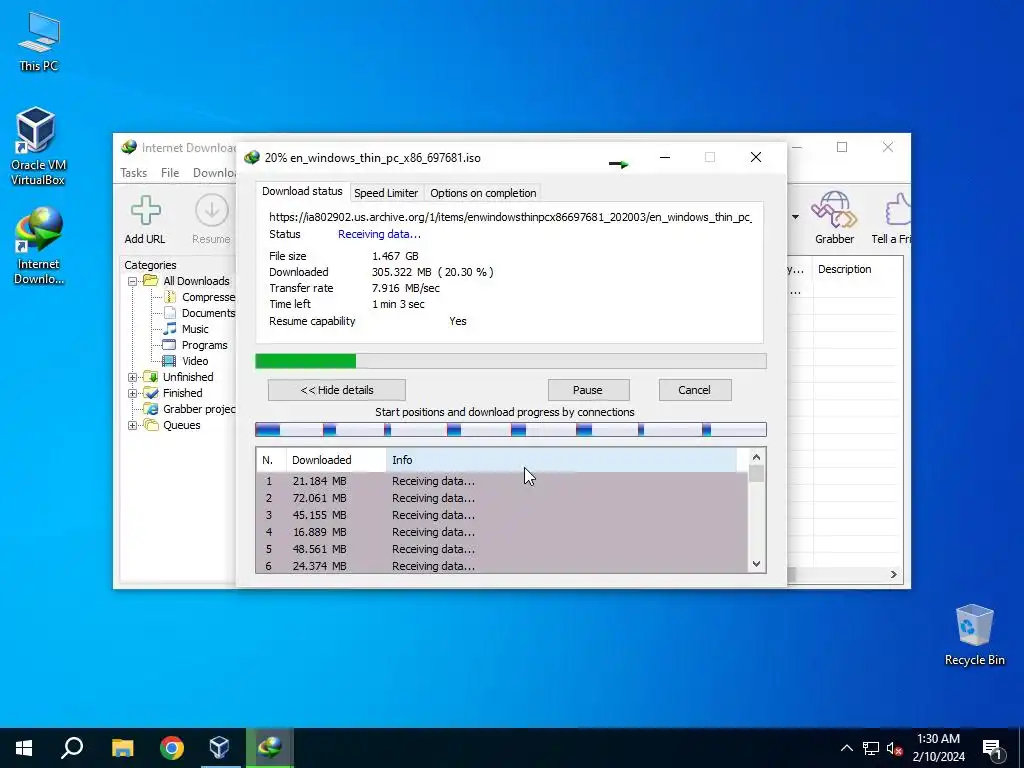Open This PC desktop icon

point(39,41)
